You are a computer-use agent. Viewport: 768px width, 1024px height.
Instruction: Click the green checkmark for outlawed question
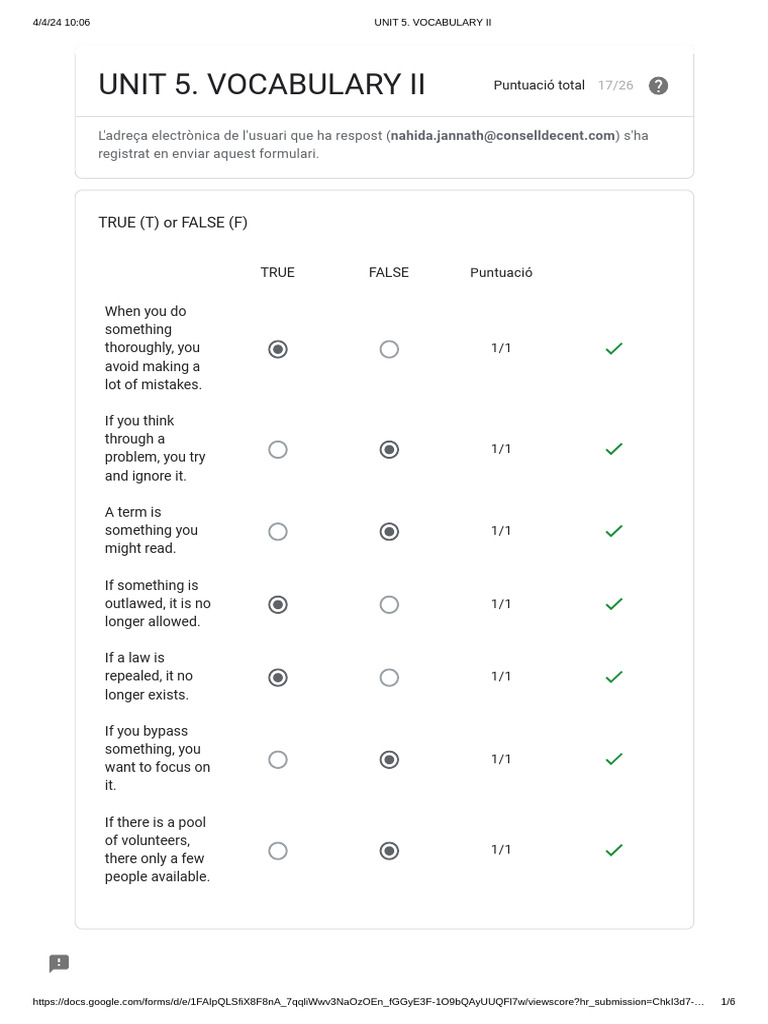[x=614, y=604]
